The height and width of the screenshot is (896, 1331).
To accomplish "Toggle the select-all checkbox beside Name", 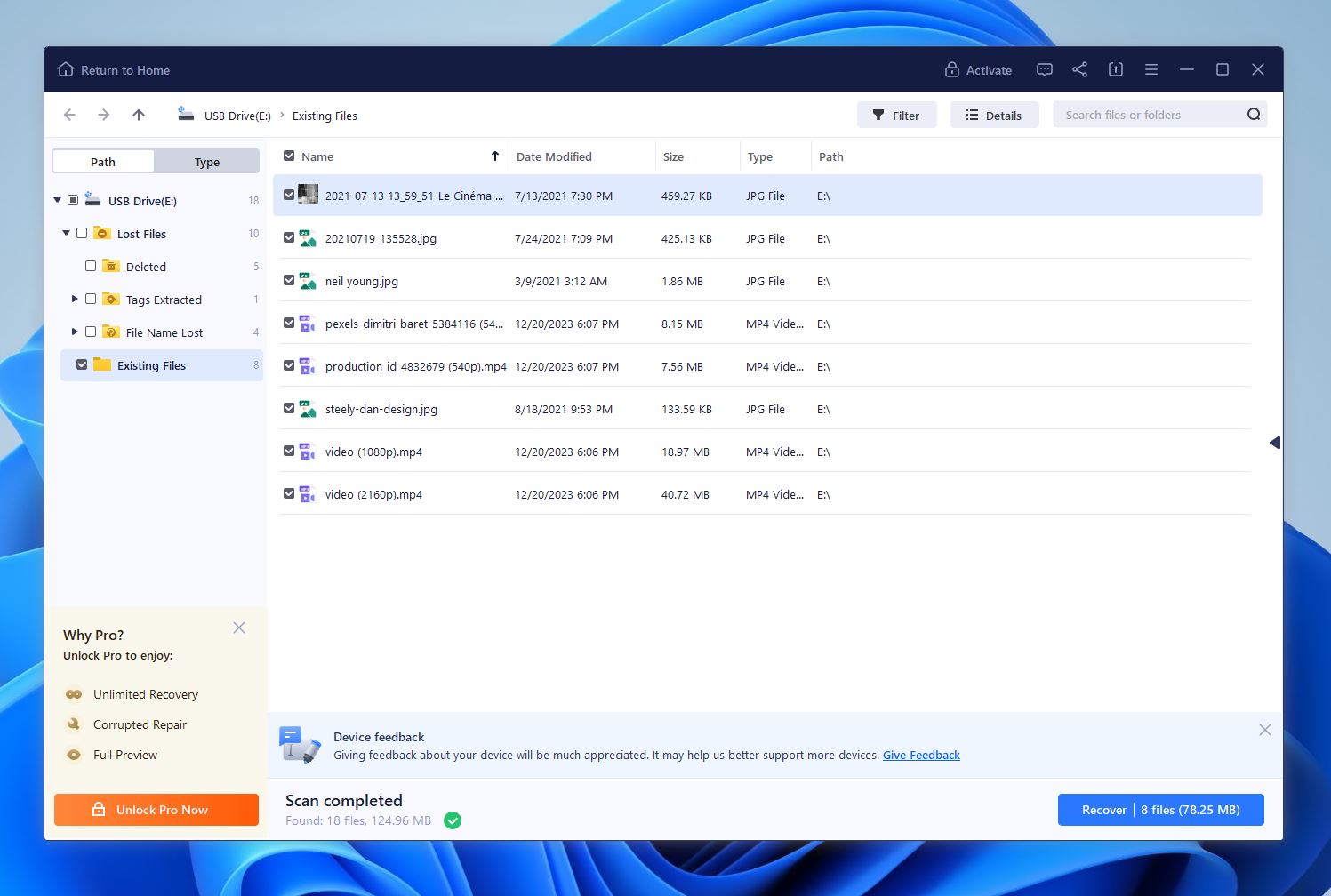I will pos(289,156).
